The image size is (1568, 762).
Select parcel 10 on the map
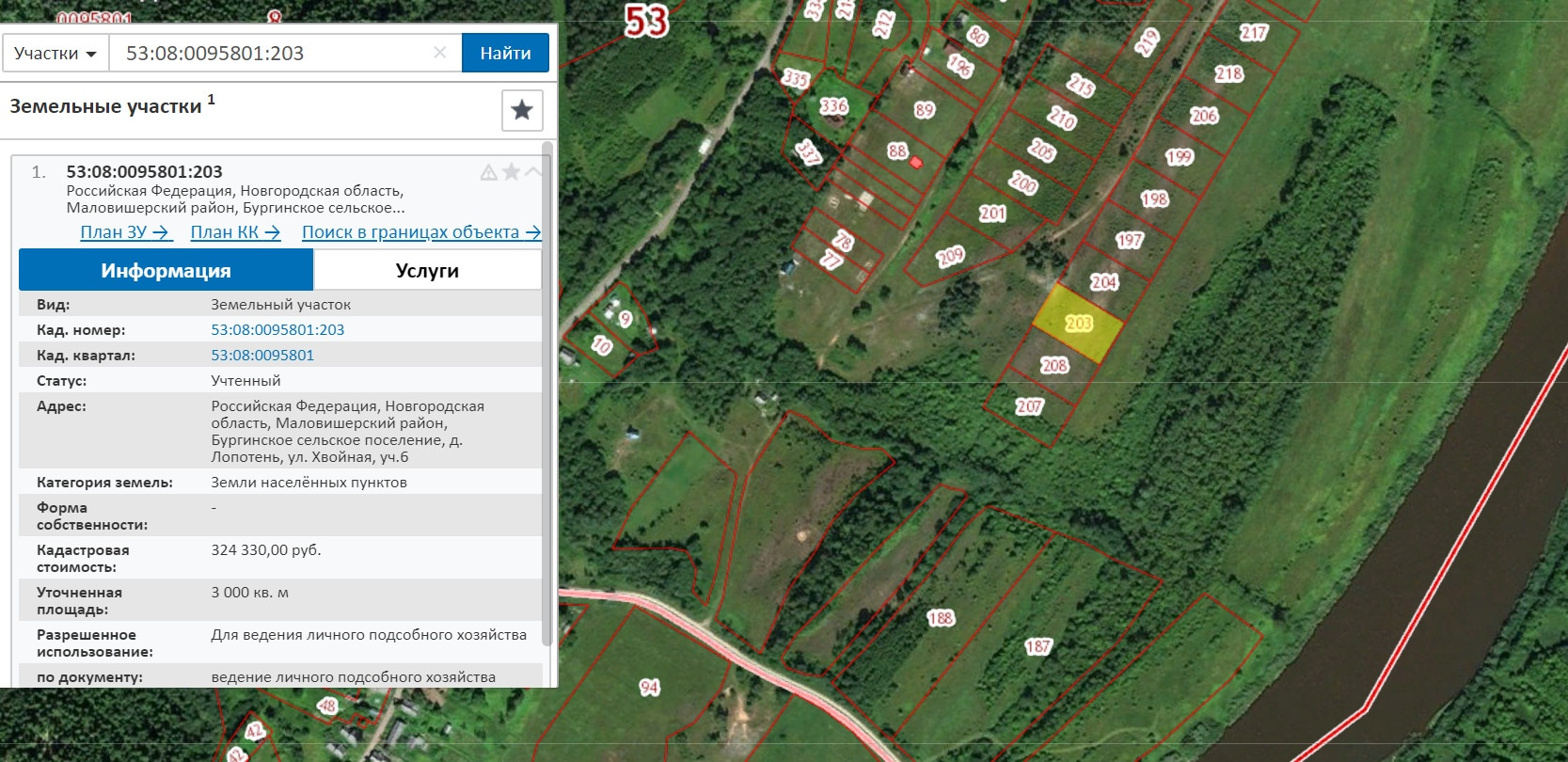tap(601, 345)
